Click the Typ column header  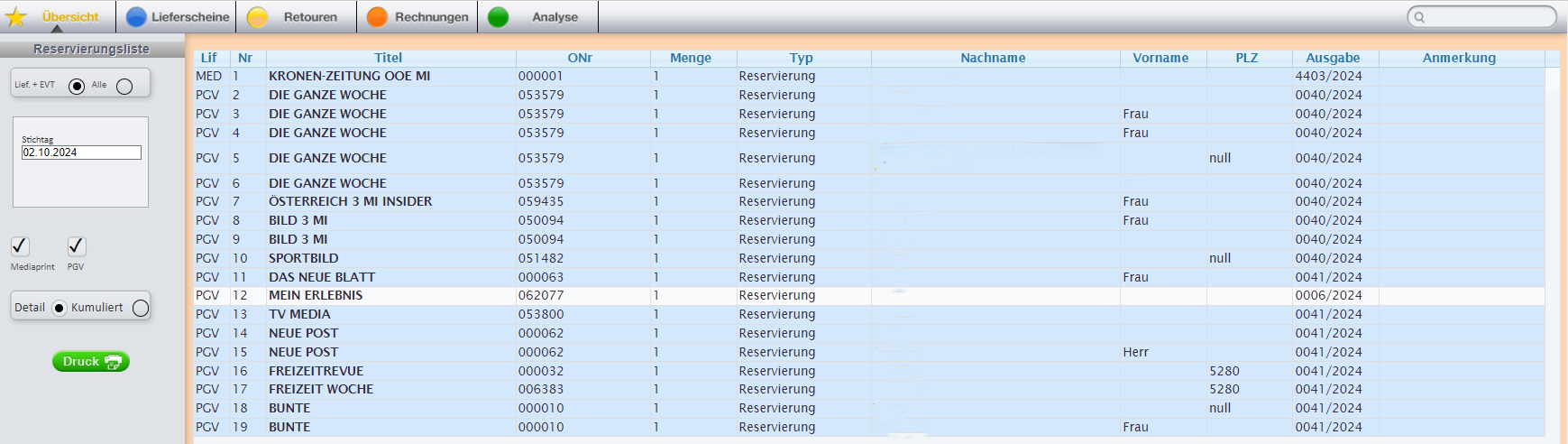801,58
